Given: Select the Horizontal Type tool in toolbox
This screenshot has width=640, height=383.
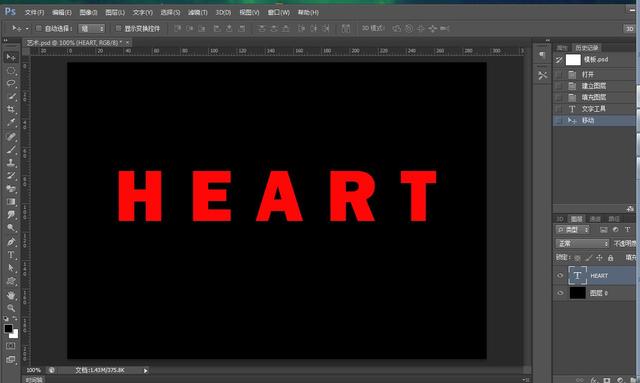Looking at the screenshot, I should pos(11,255).
